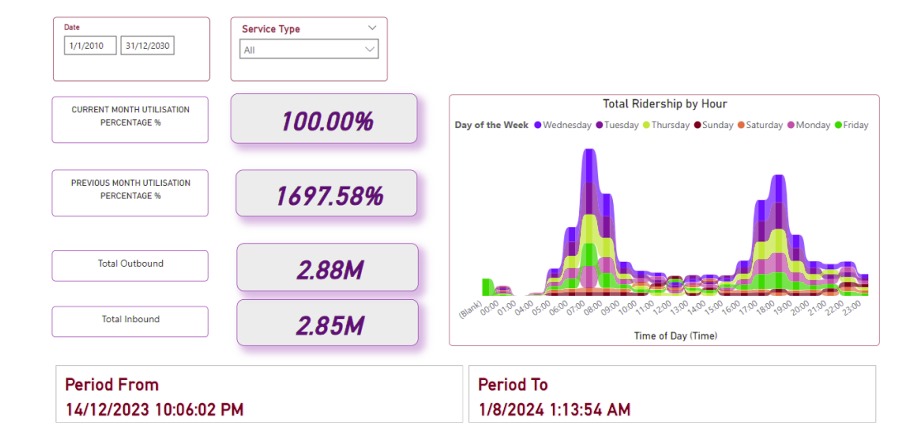Screen dimensions: 904x442
Task: Click the Wednesday legend color dot
Action: 537,125
